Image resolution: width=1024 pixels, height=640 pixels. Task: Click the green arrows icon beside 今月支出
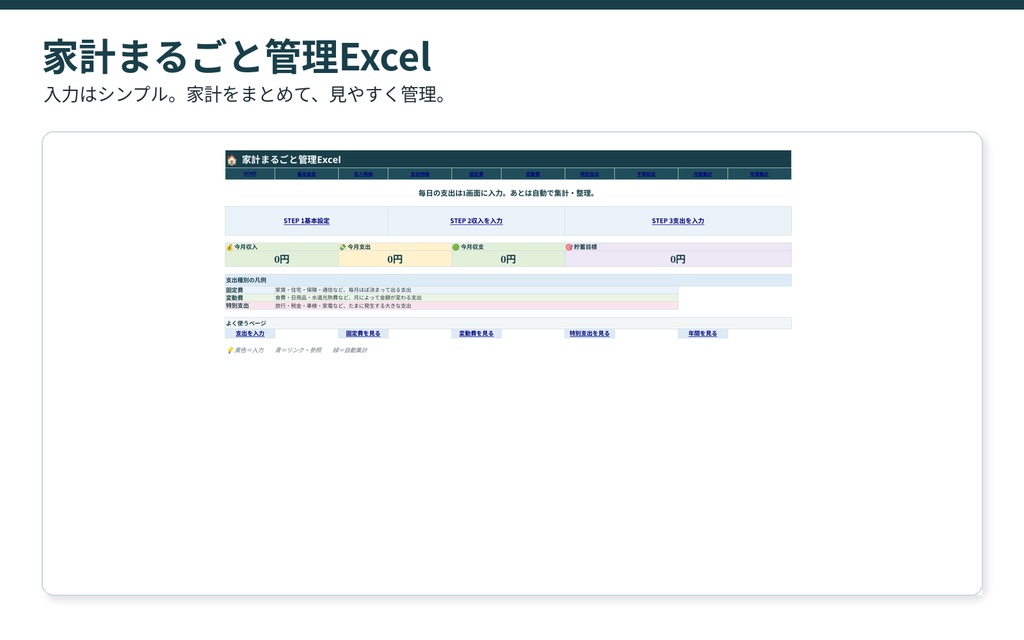tap(343, 247)
